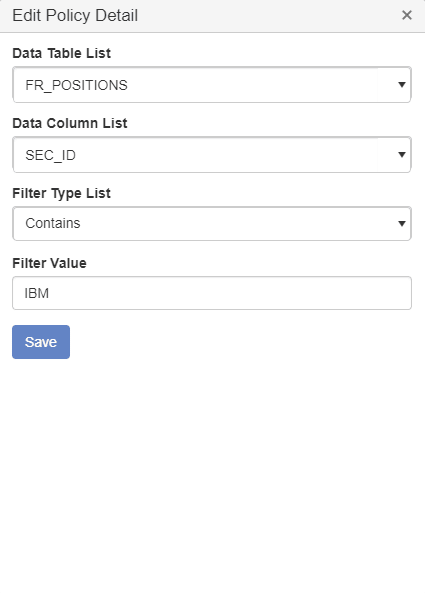Select the FR_POSITIONS combo box value
Screen dimensions: 425x593
coord(76,85)
